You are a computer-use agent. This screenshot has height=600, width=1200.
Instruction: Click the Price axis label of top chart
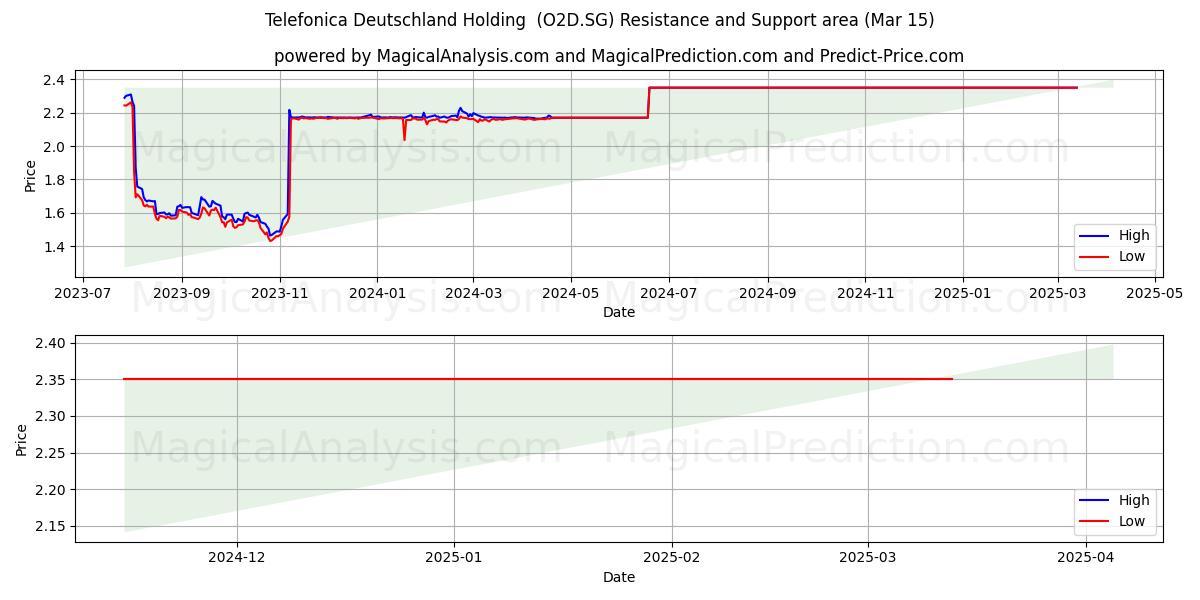[30, 173]
